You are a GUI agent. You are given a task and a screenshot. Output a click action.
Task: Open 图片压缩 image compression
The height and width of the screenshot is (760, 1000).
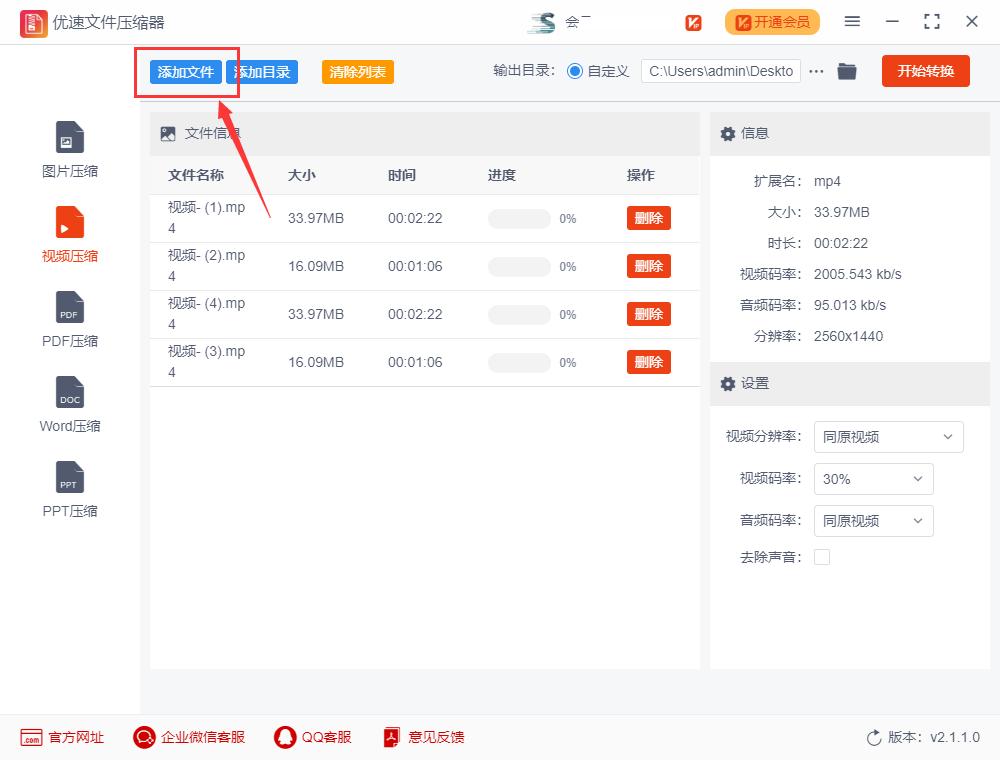pyautogui.click(x=68, y=148)
